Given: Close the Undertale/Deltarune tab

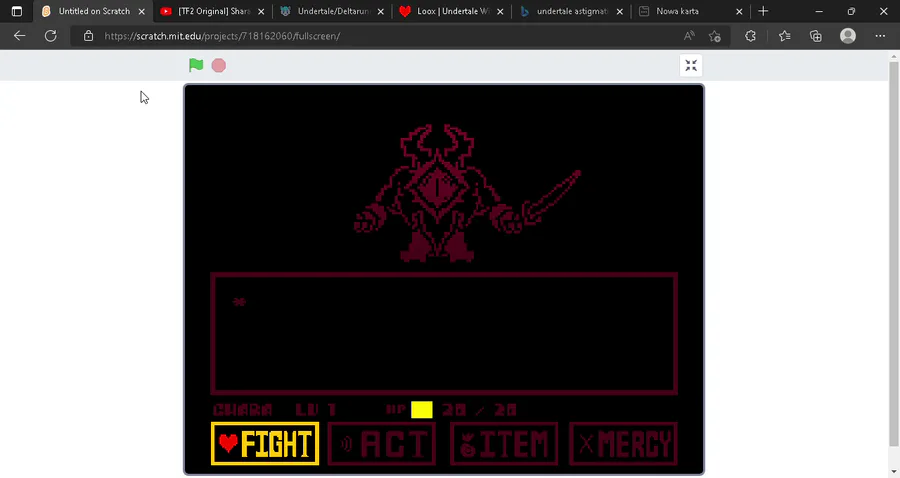Looking at the screenshot, I should tap(381, 11).
